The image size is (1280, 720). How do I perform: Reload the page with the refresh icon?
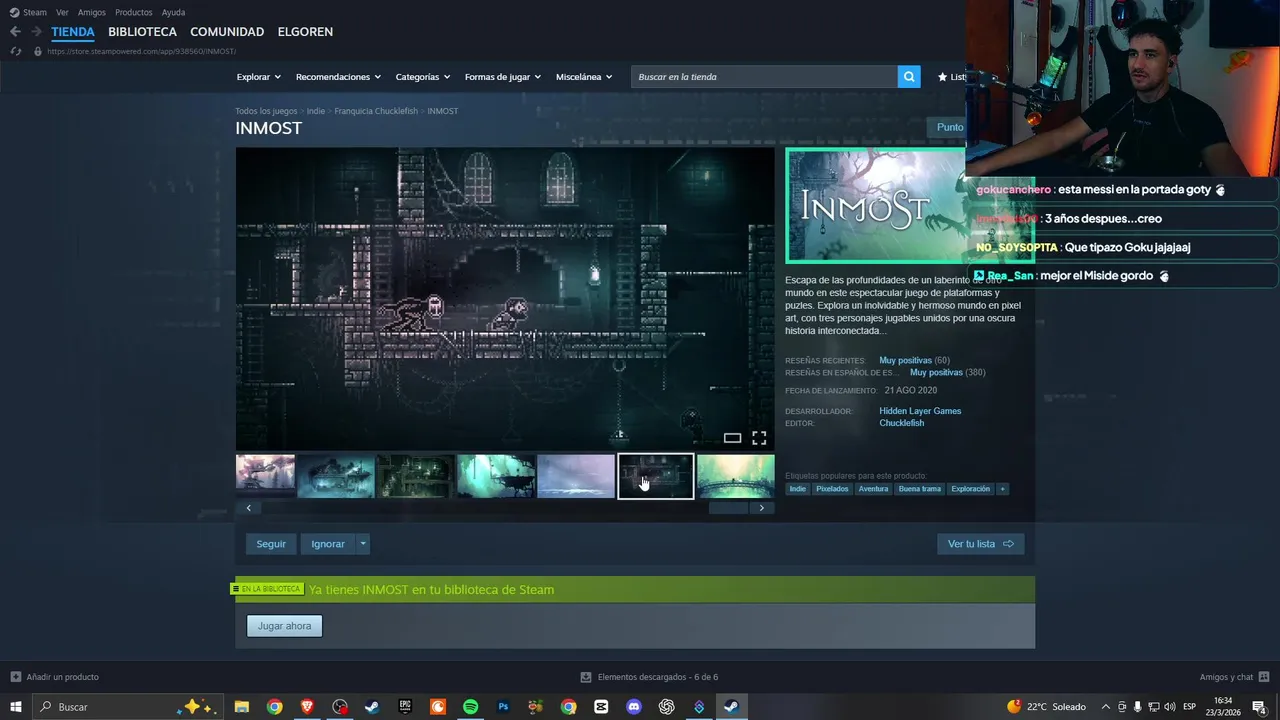point(15,51)
